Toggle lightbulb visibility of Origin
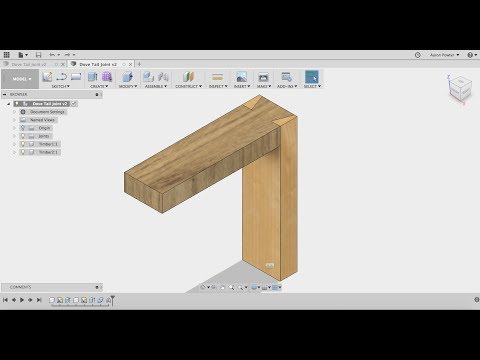The height and width of the screenshot is (360, 480). point(23,128)
